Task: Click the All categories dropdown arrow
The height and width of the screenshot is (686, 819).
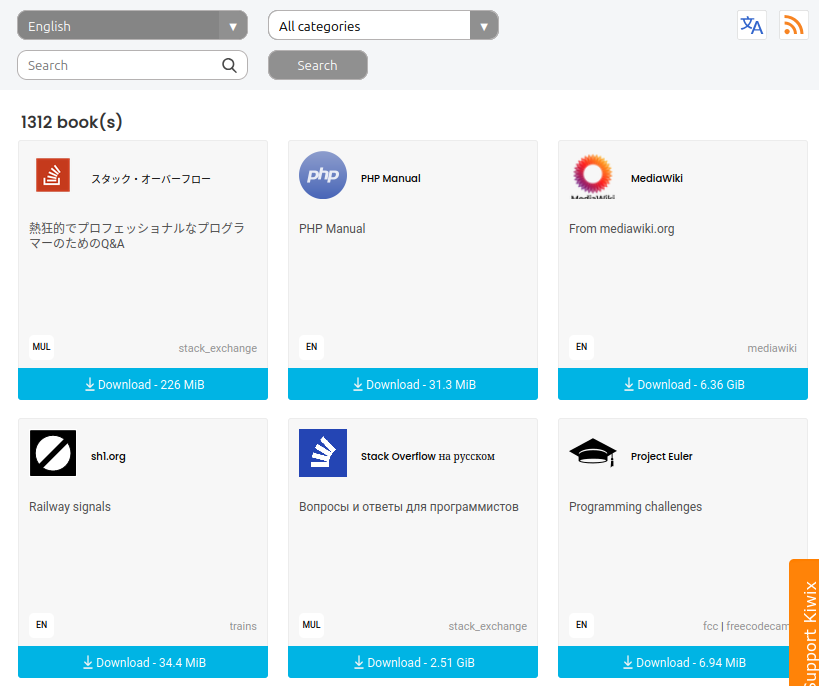Action: [484, 26]
